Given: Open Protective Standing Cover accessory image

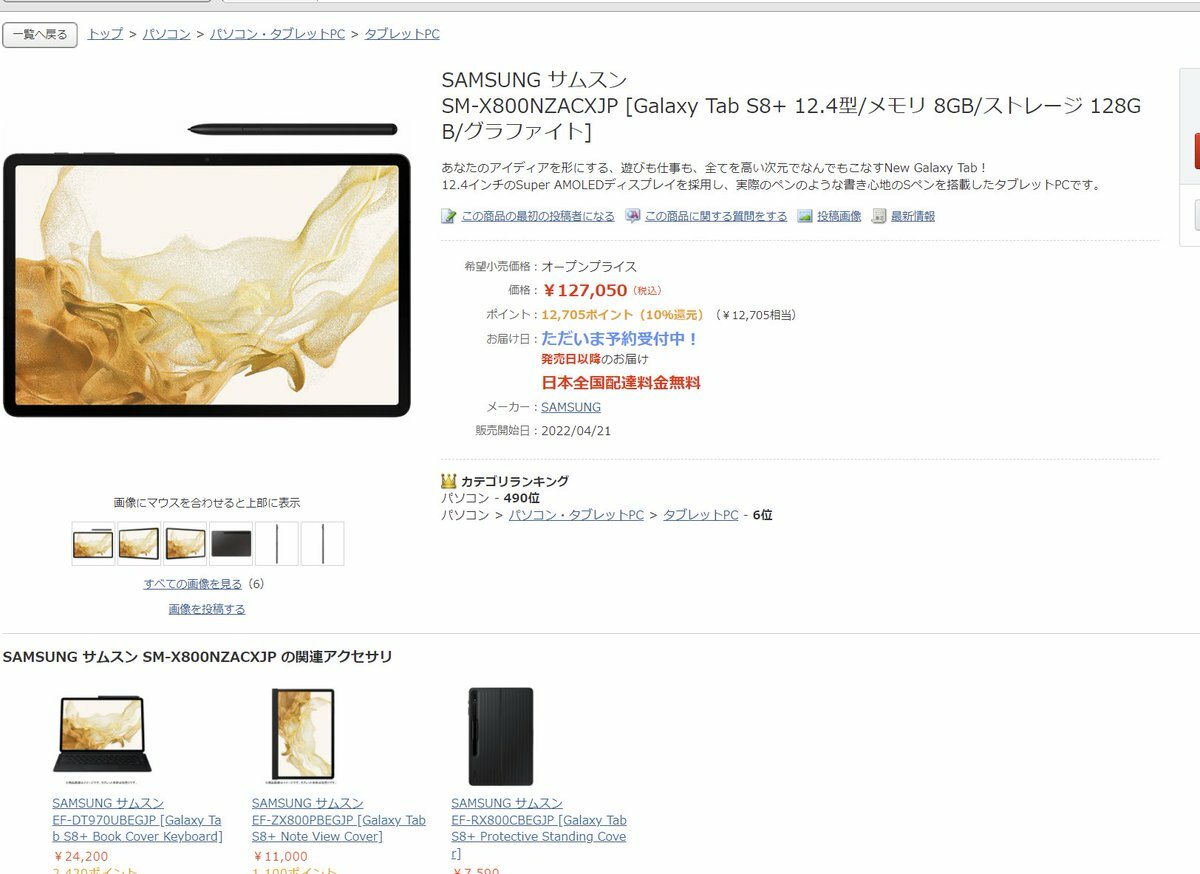Looking at the screenshot, I should (x=501, y=736).
